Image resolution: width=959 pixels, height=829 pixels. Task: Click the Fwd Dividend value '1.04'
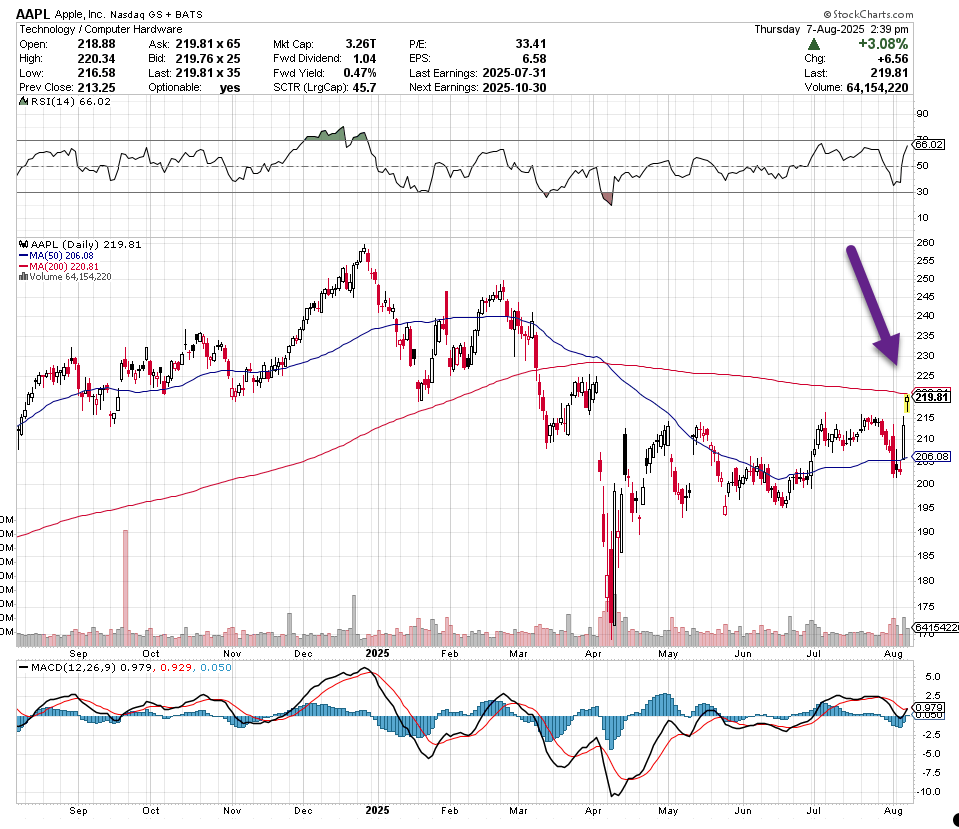(365, 59)
